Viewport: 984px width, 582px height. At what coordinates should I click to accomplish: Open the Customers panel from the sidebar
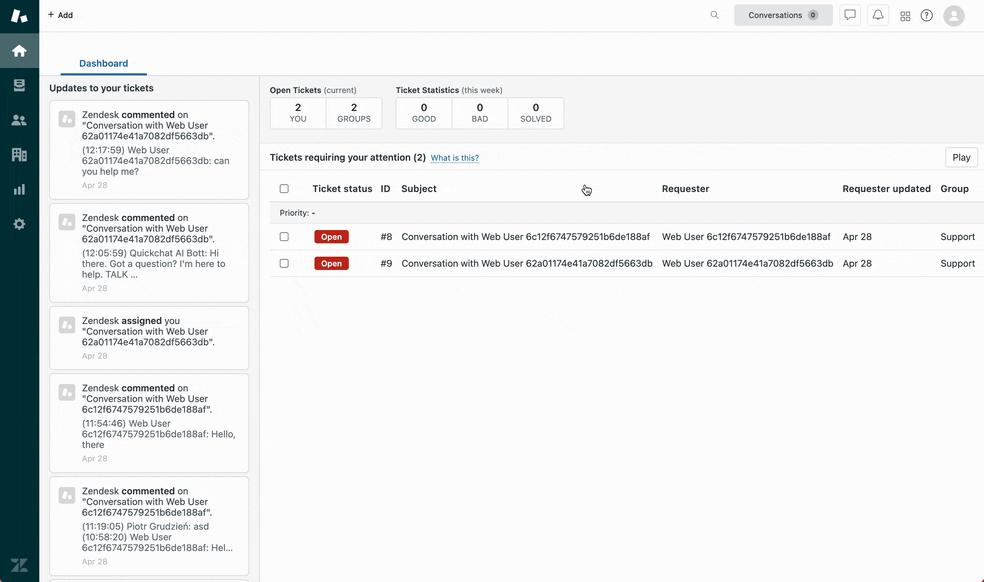coord(19,120)
